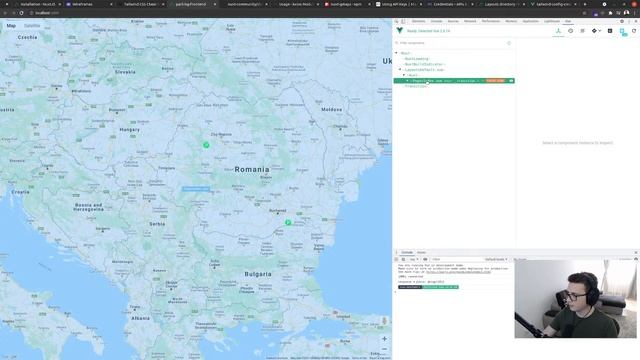Open the Vue devtools Components inspector tab
Viewport: 640px width, 360px height.
click(558, 31)
